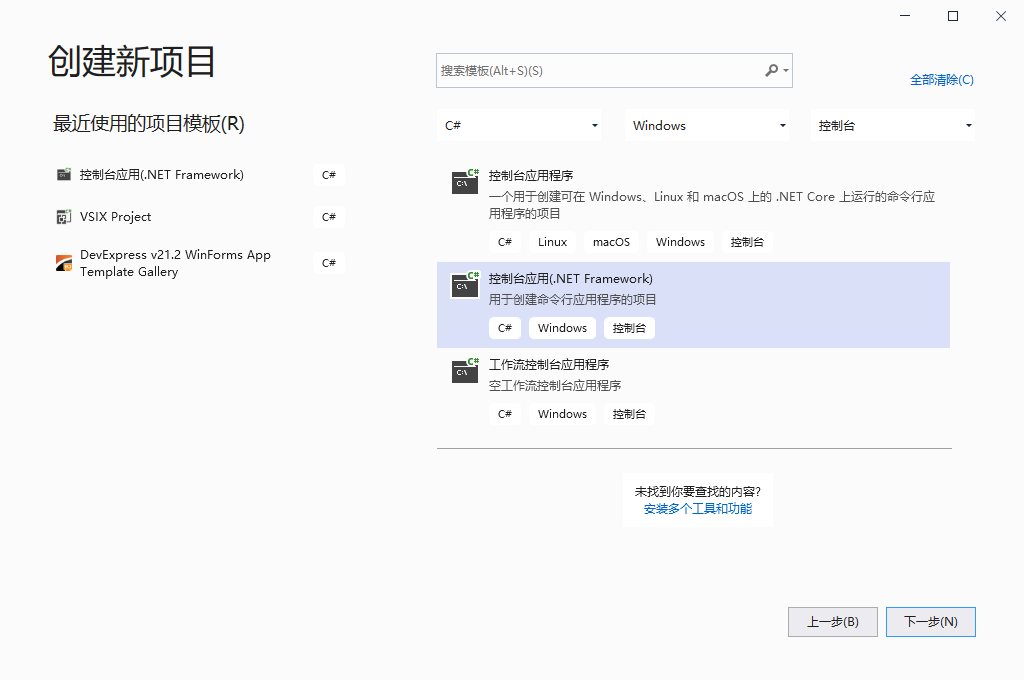1024x680 pixels.
Task: Click the 控制台应用(.NET Framework) template icon in list
Action: 465,285
